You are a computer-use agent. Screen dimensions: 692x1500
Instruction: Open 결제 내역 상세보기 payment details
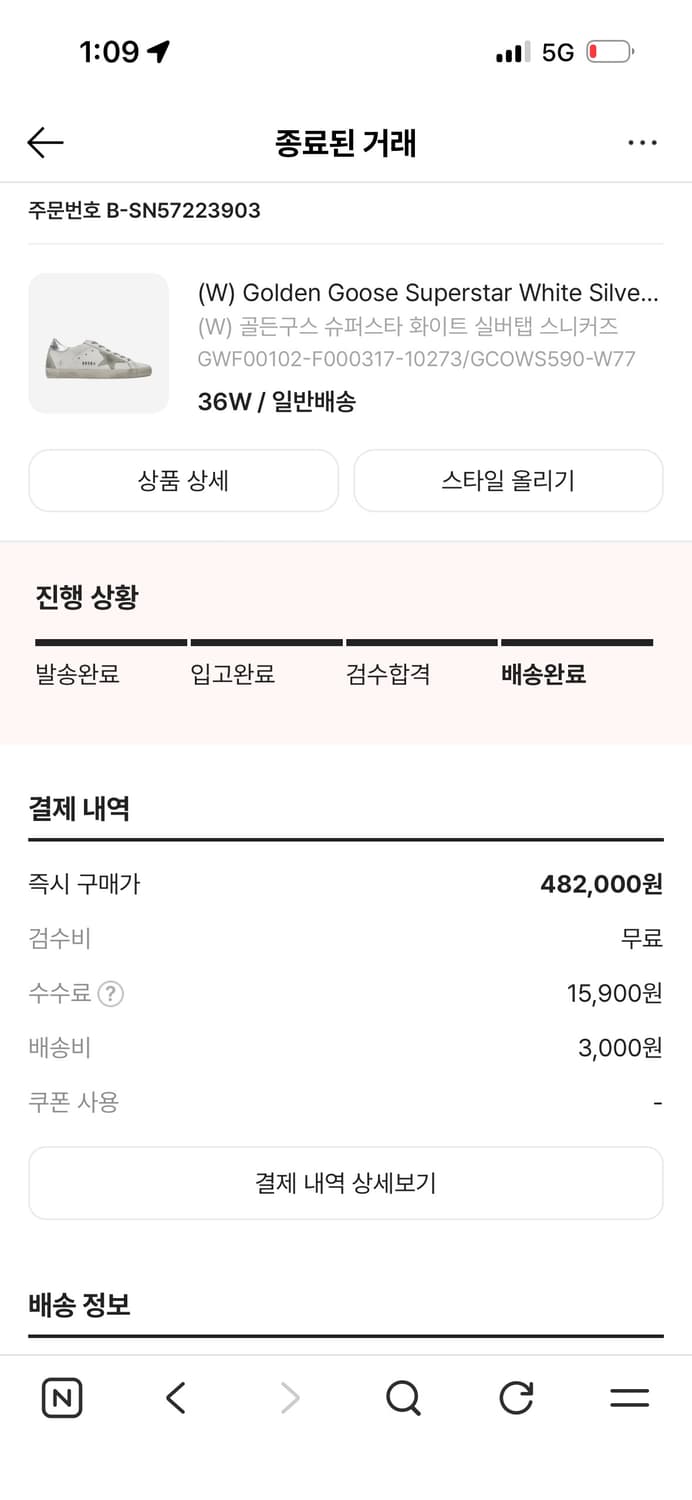pos(346,1183)
